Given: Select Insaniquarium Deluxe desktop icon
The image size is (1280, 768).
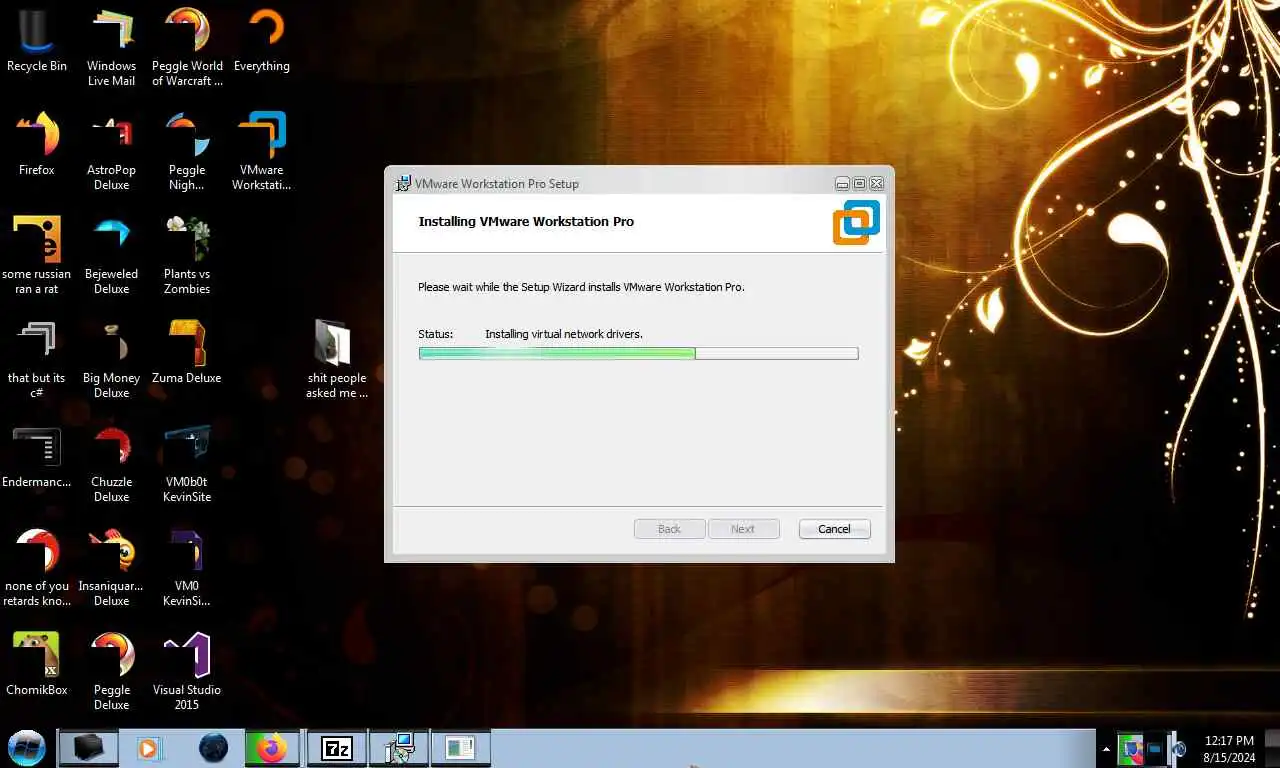Looking at the screenshot, I should click(111, 567).
